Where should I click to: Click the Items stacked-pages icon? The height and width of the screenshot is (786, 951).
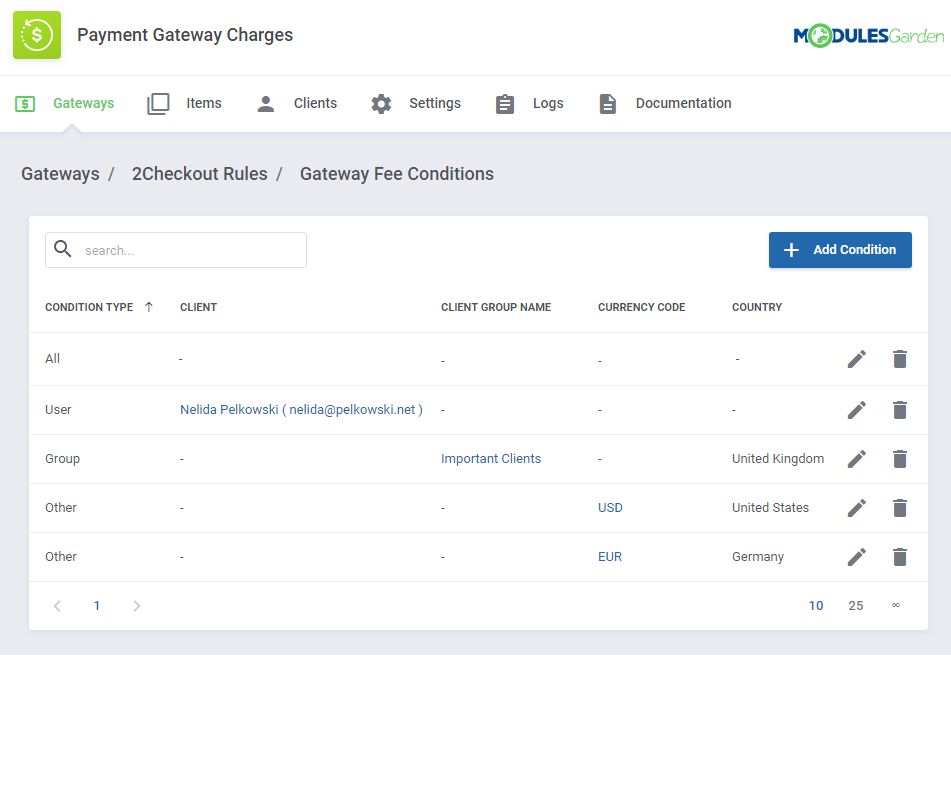coord(158,104)
